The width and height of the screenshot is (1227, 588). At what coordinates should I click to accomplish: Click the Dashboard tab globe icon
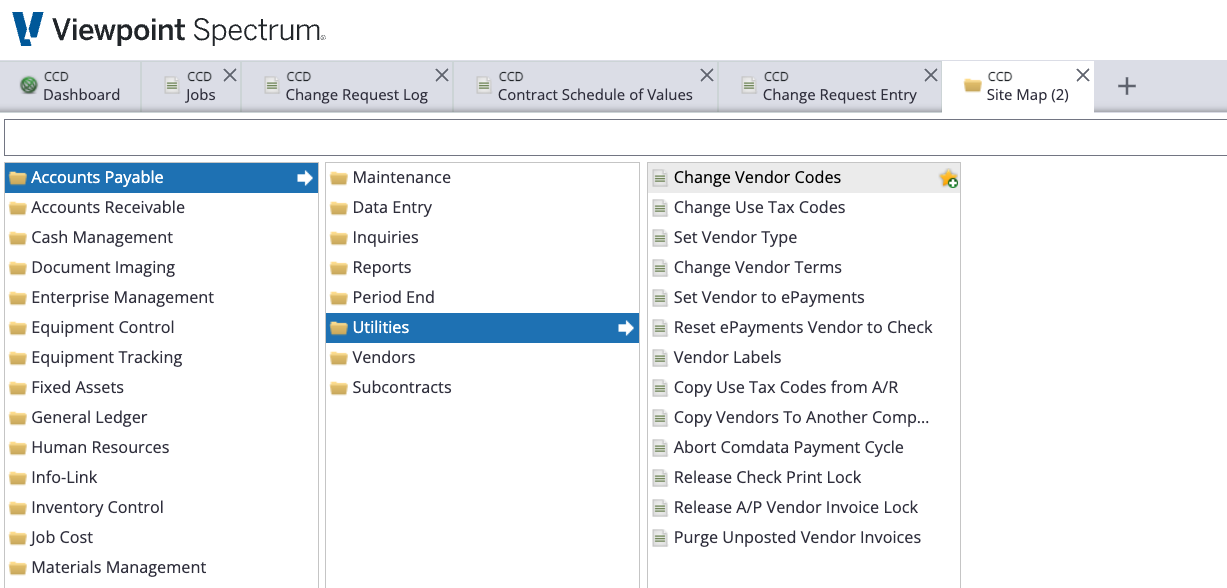click(28, 86)
